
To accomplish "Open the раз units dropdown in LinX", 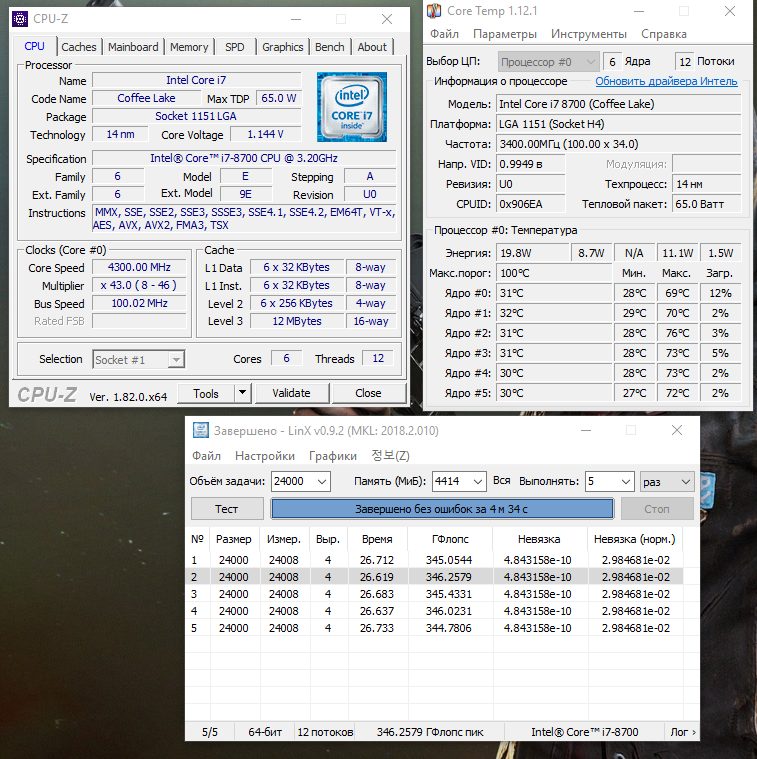I will (667, 482).
